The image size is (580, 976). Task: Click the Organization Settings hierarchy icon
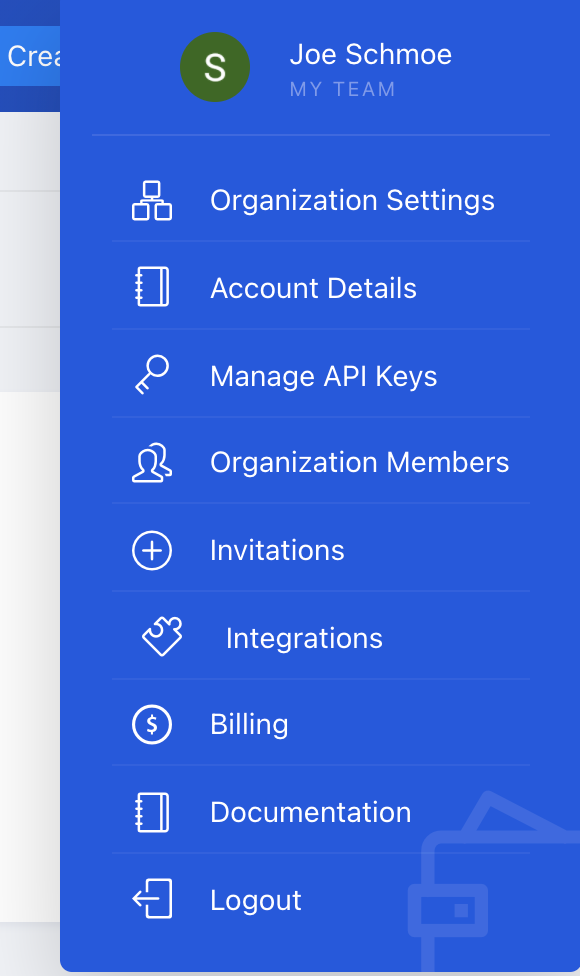[152, 200]
